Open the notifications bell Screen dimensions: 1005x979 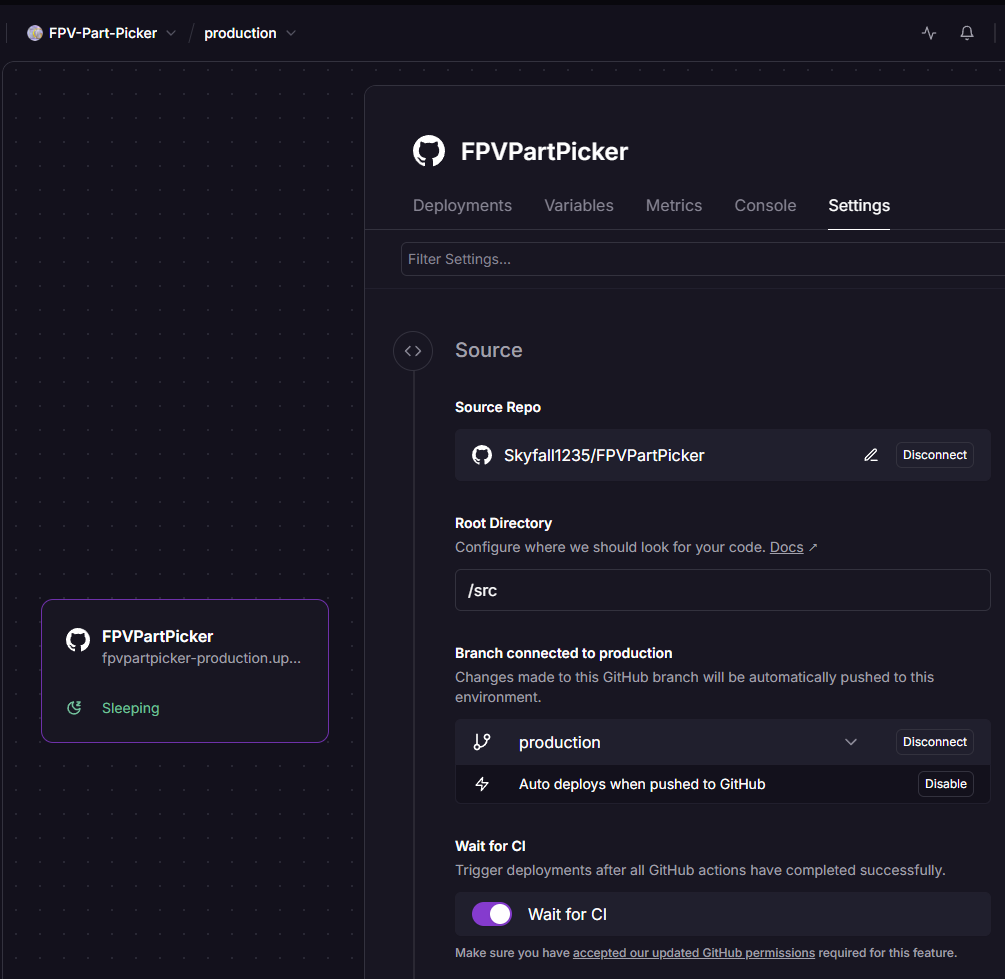[967, 33]
